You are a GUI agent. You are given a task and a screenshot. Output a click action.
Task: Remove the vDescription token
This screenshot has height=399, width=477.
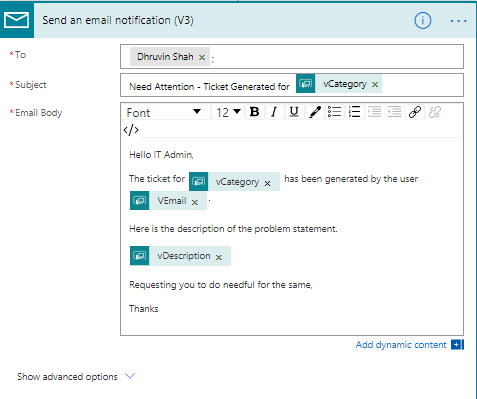(x=219, y=257)
